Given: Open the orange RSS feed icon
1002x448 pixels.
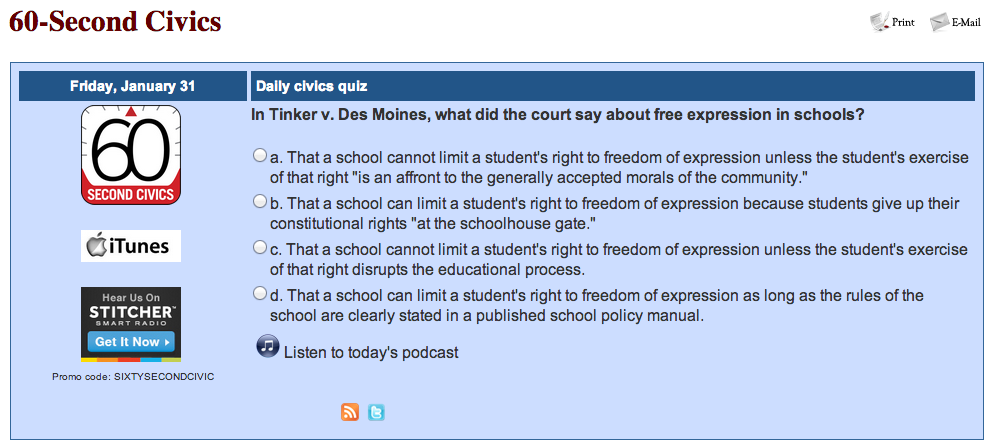Looking at the screenshot, I should point(350,412).
